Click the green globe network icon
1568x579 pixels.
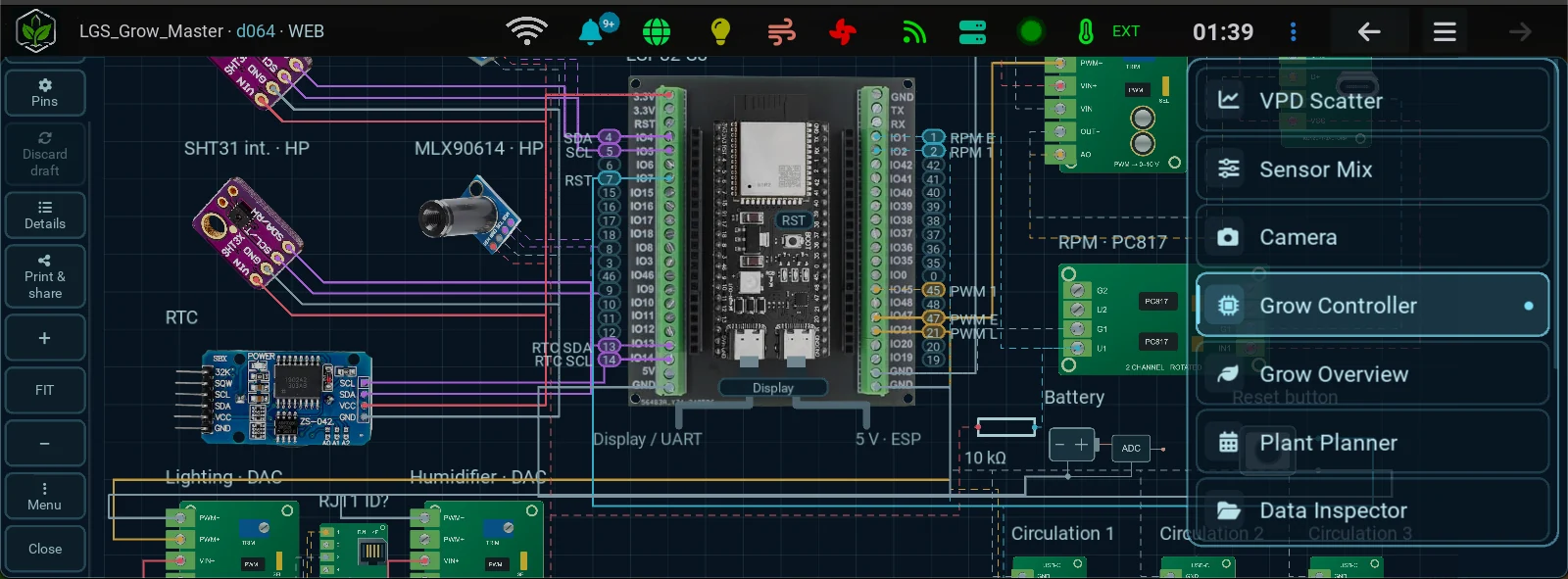(x=657, y=31)
